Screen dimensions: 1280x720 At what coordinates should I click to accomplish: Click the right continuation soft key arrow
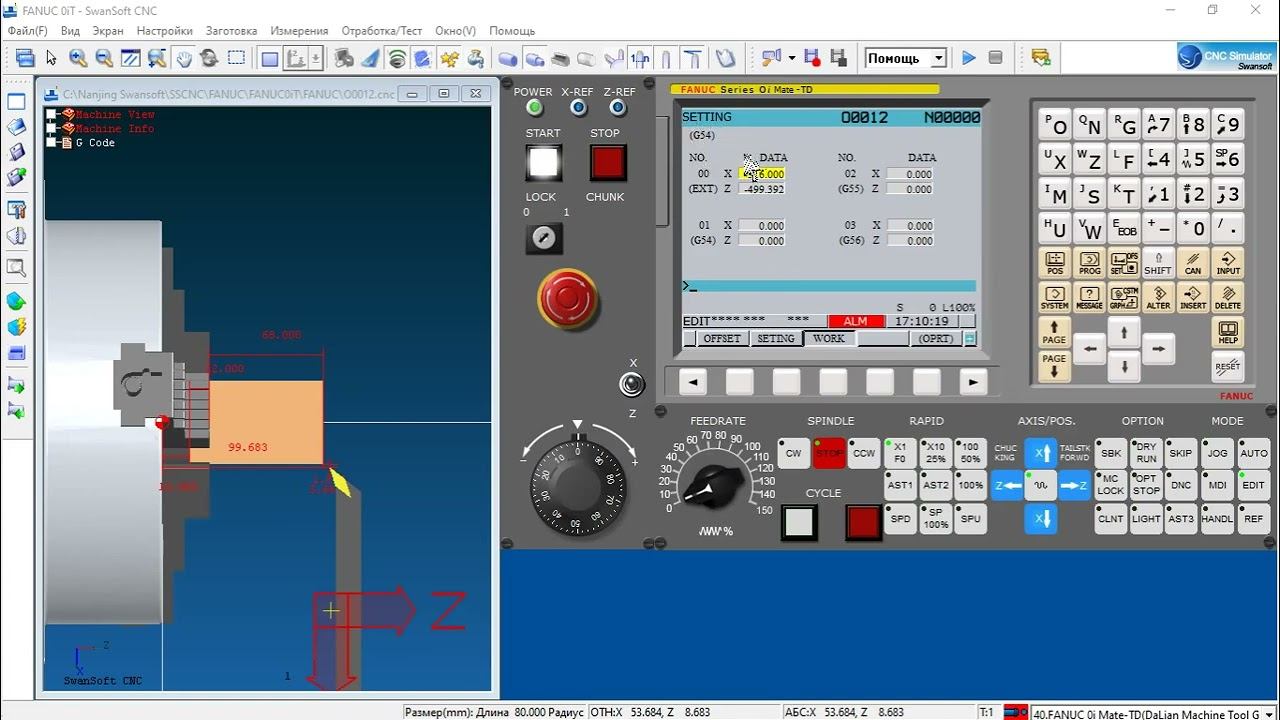click(x=972, y=382)
